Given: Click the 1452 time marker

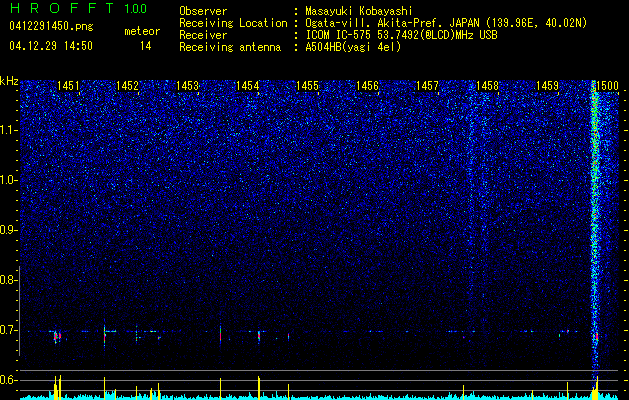Looking at the screenshot, I should pyautogui.click(x=128, y=86).
